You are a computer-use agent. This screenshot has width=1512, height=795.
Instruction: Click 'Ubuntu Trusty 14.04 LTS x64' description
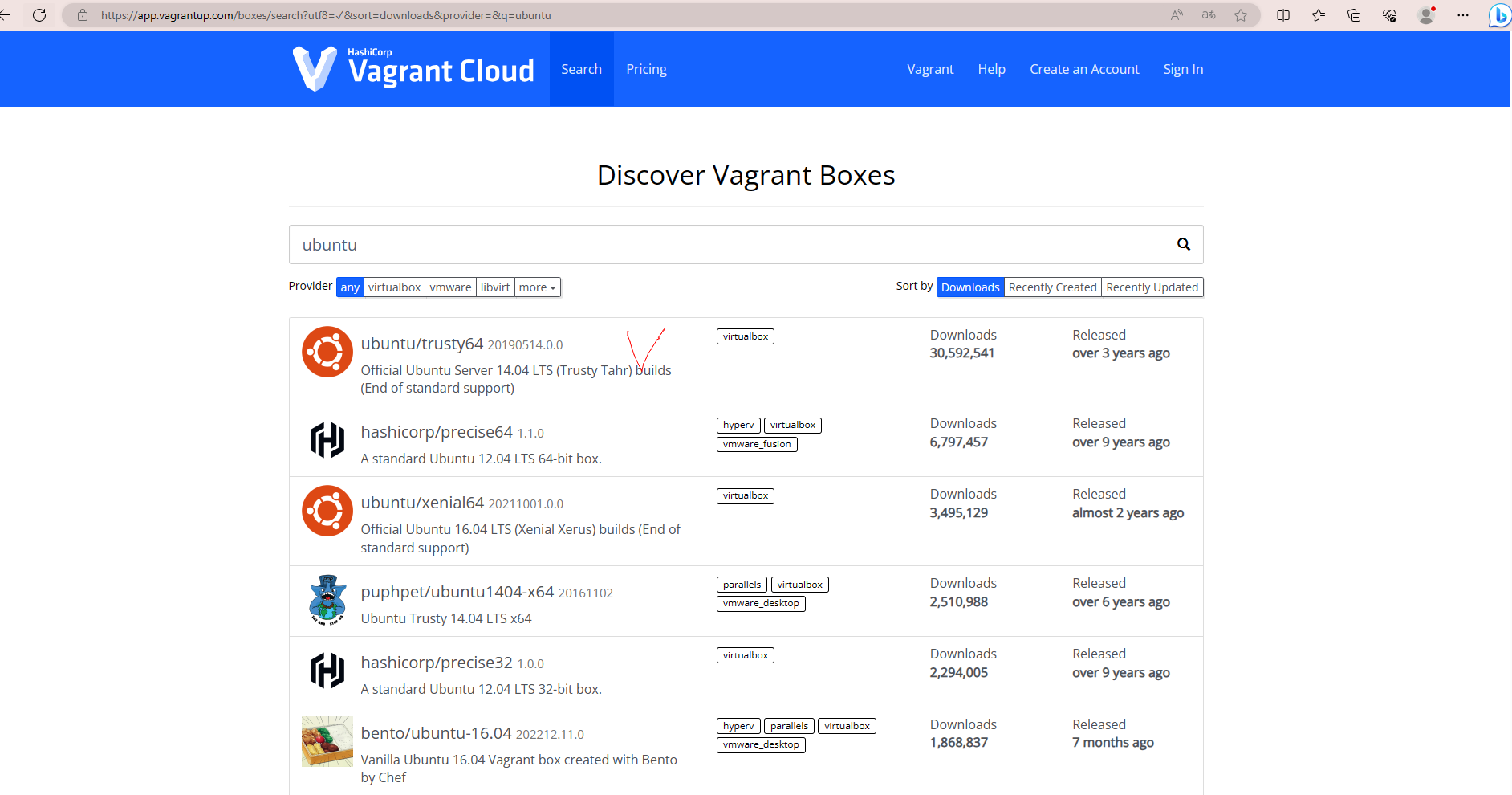pos(446,618)
